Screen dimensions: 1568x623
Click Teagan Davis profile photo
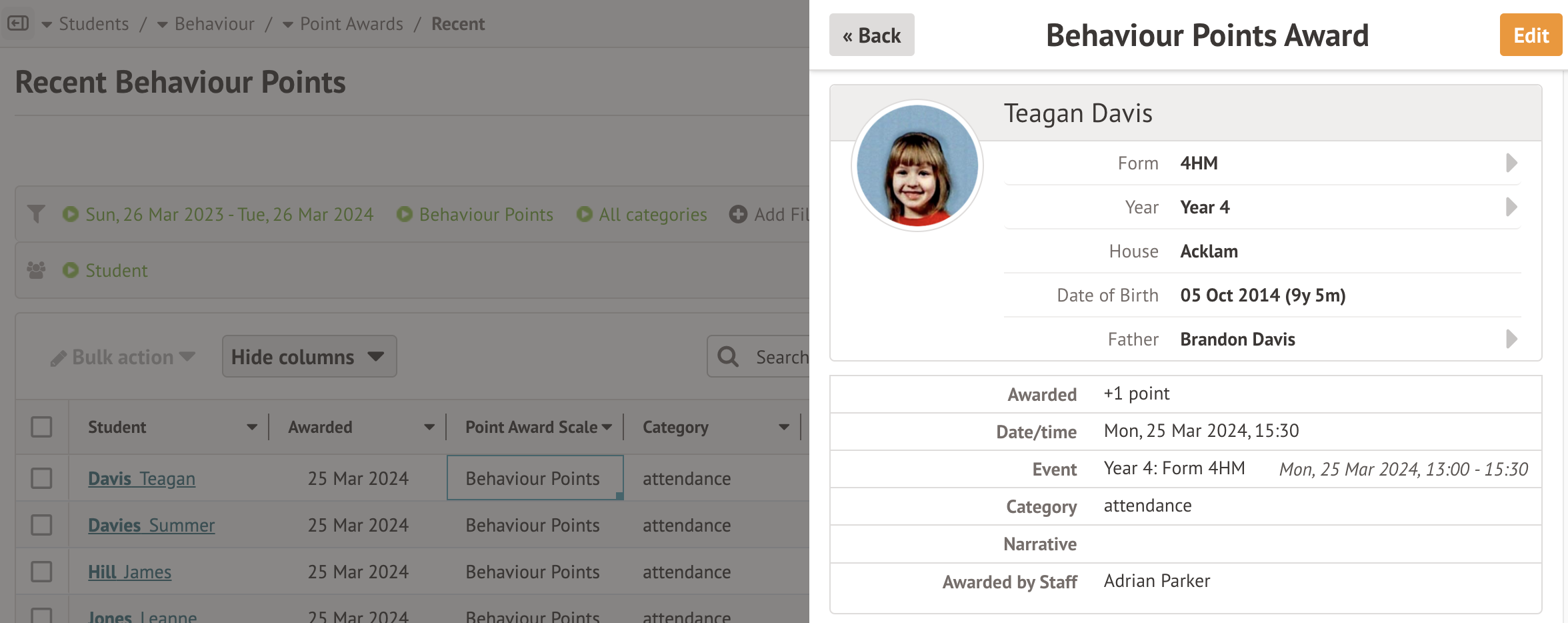pyautogui.click(x=917, y=165)
